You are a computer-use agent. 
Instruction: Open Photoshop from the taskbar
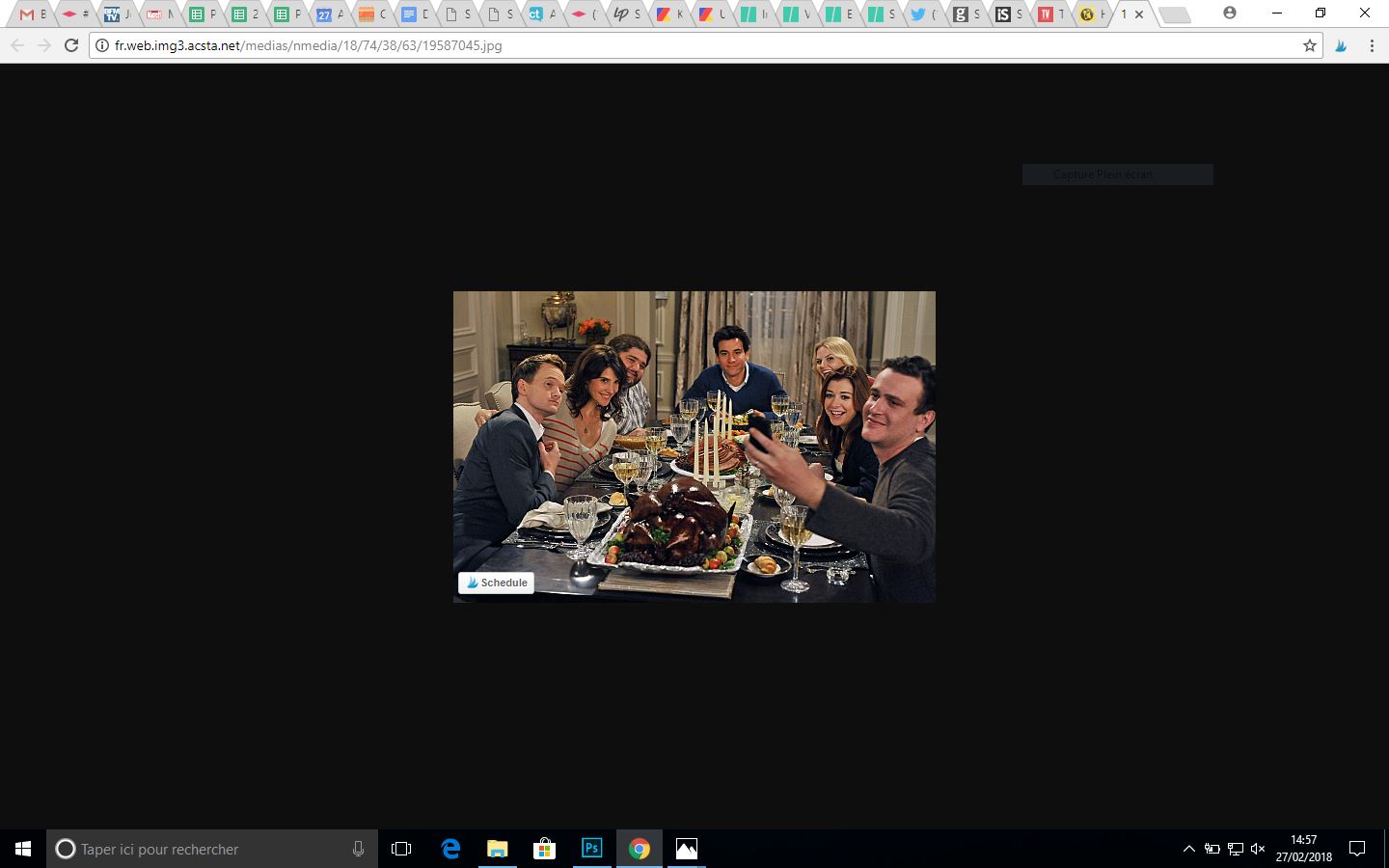(x=591, y=849)
